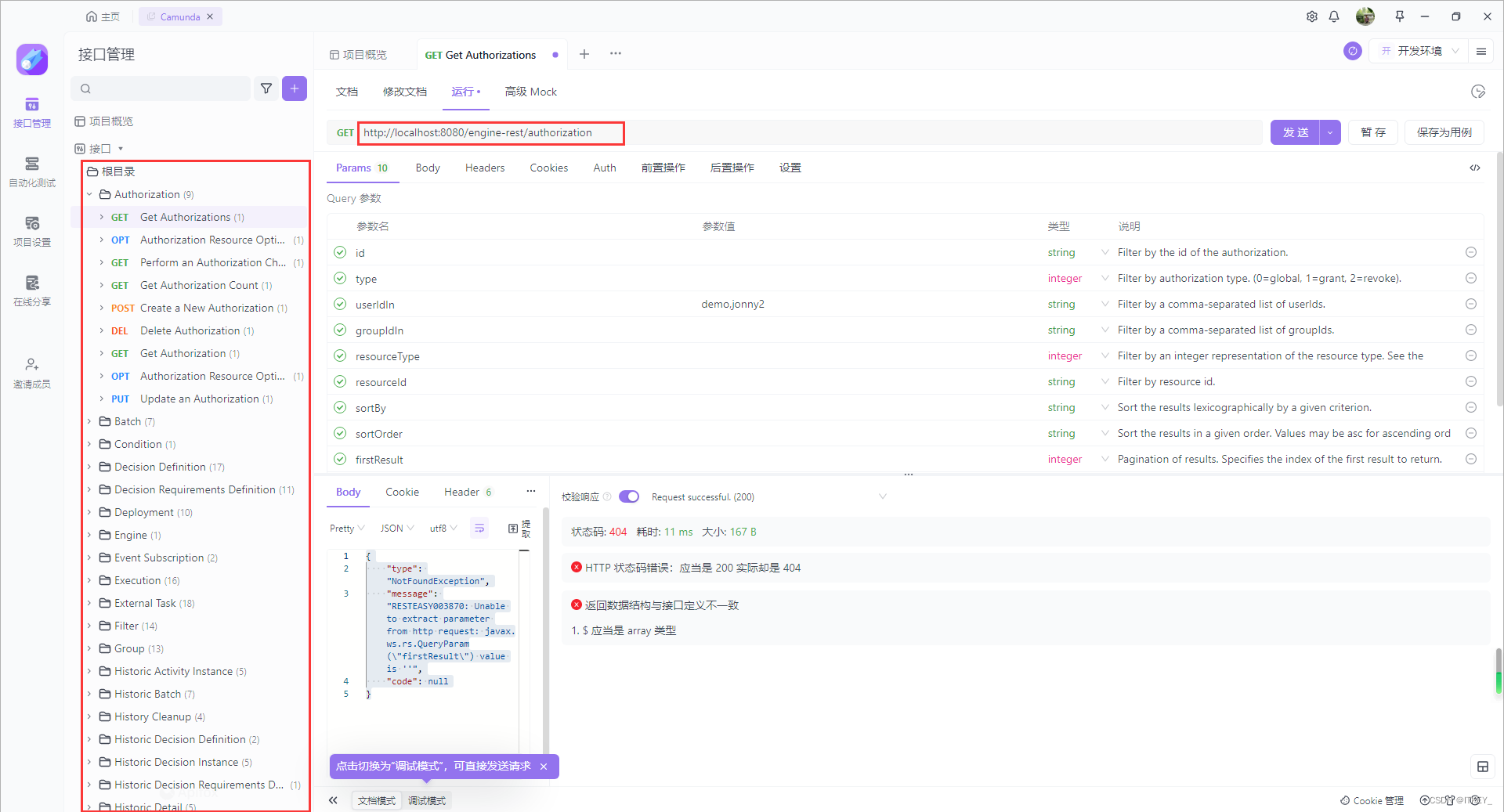This screenshot has height=812, width=1504.
Task: Click the purple plus add-interface button
Action: pos(295,88)
